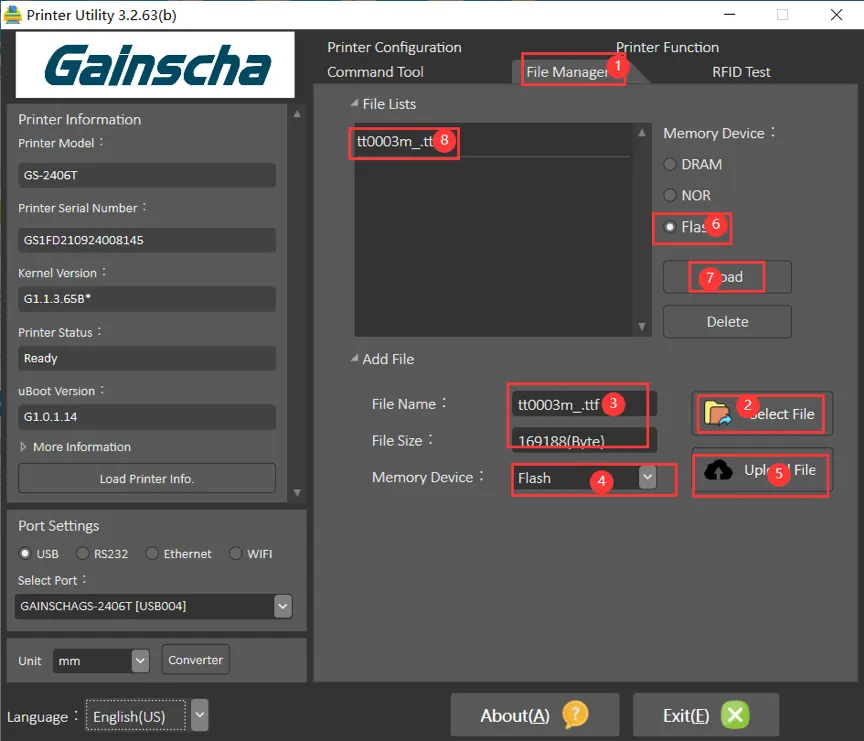Click the green X icon on Exit
Viewport: 864px width, 741px height.
pyautogui.click(x=735, y=715)
